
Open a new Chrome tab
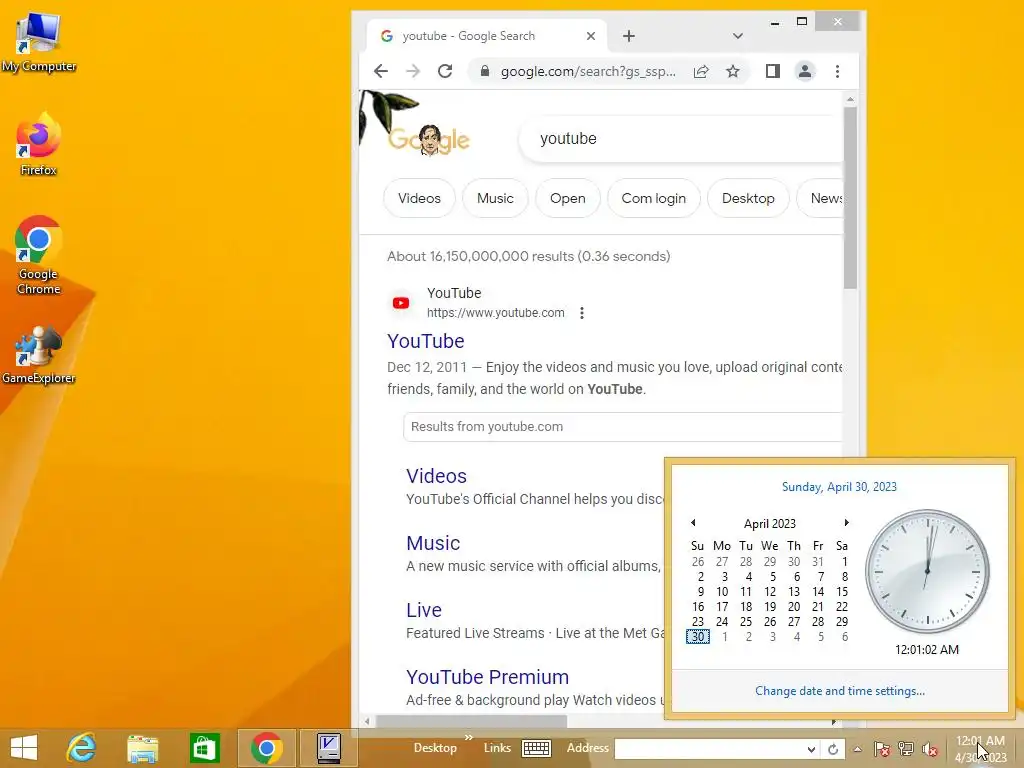tap(629, 36)
